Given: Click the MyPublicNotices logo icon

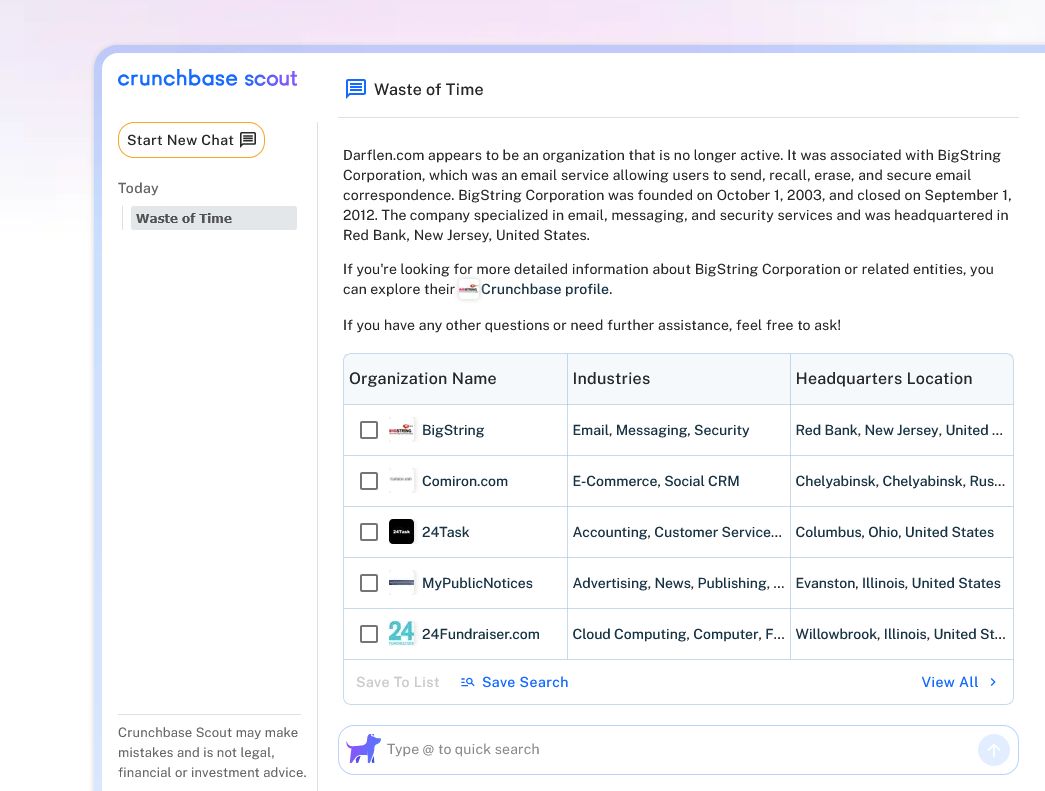Looking at the screenshot, I should [x=401, y=582].
